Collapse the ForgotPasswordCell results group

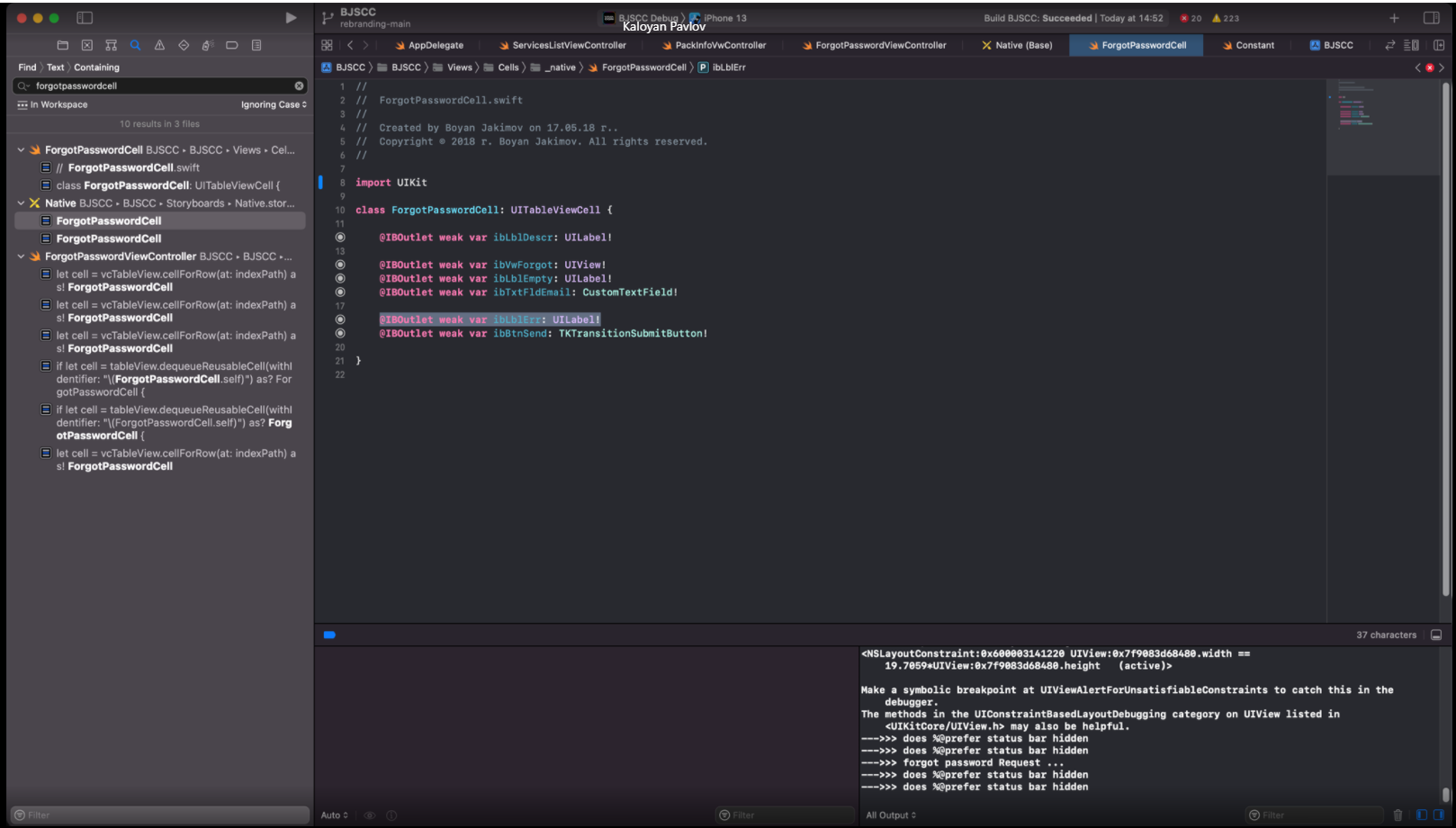click(21, 150)
